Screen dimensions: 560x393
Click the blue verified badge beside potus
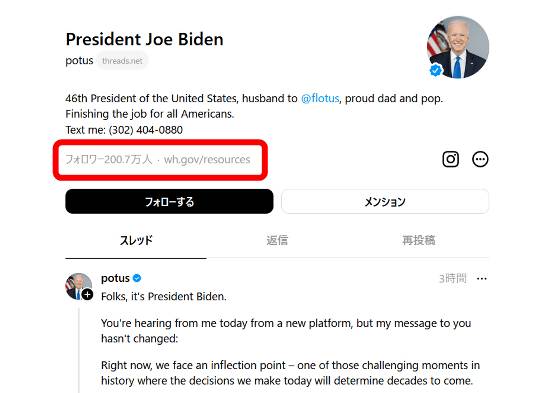137,278
